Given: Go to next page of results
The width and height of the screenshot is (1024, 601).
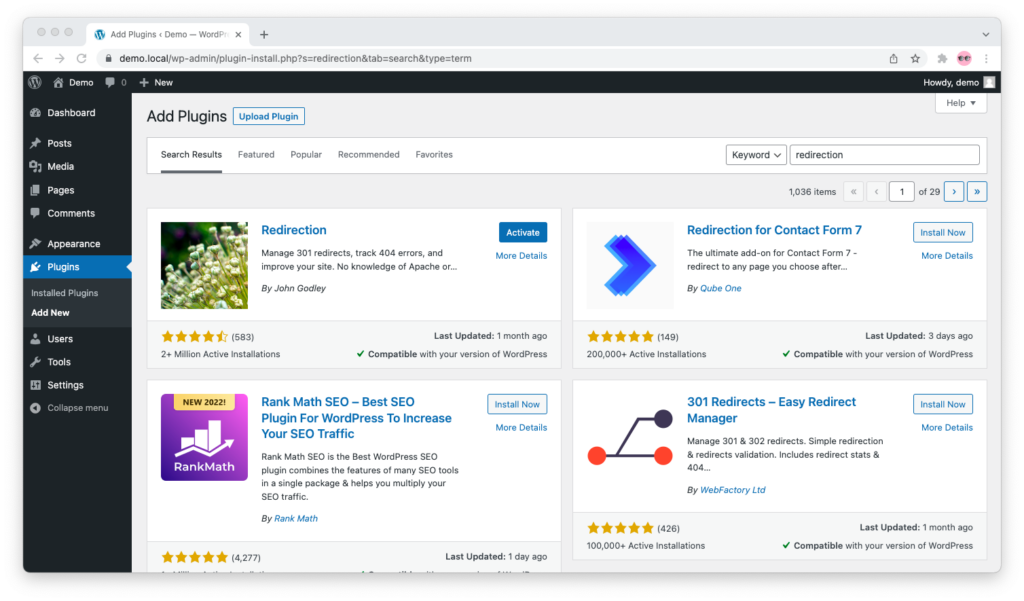Looking at the screenshot, I should pos(954,192).
